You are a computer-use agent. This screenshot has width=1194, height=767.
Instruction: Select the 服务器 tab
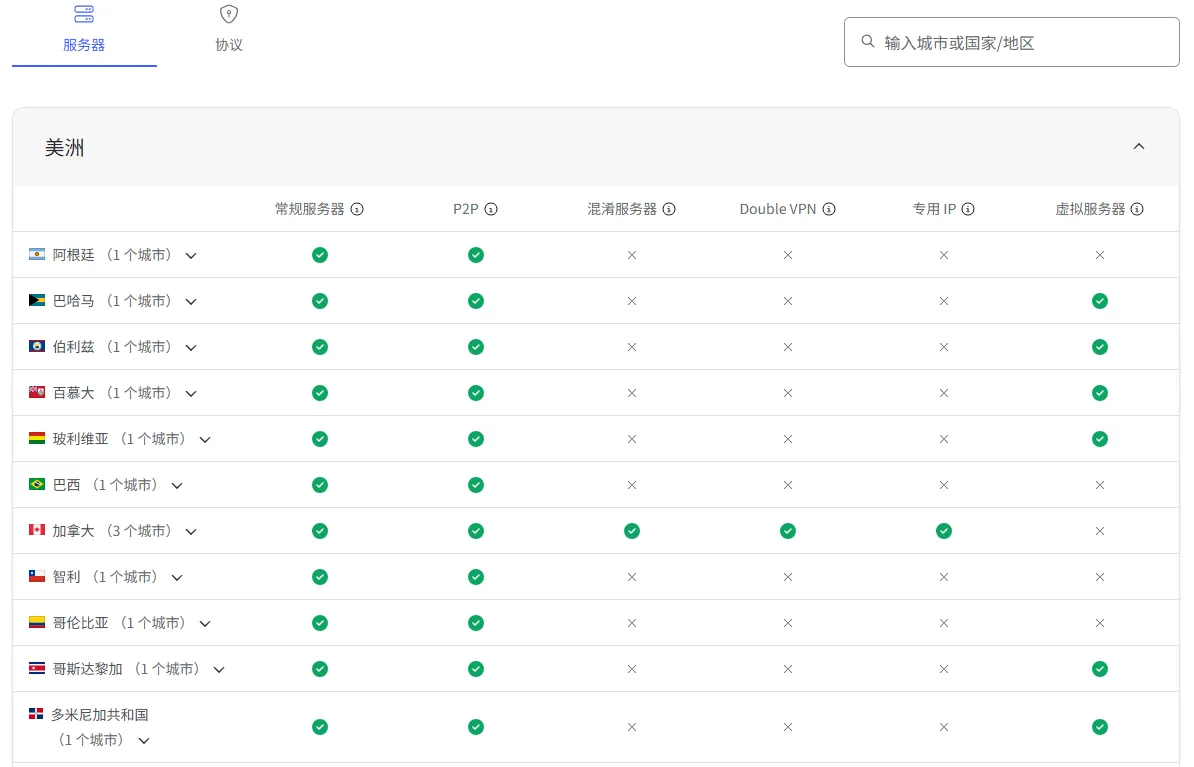tap(84, 30)
